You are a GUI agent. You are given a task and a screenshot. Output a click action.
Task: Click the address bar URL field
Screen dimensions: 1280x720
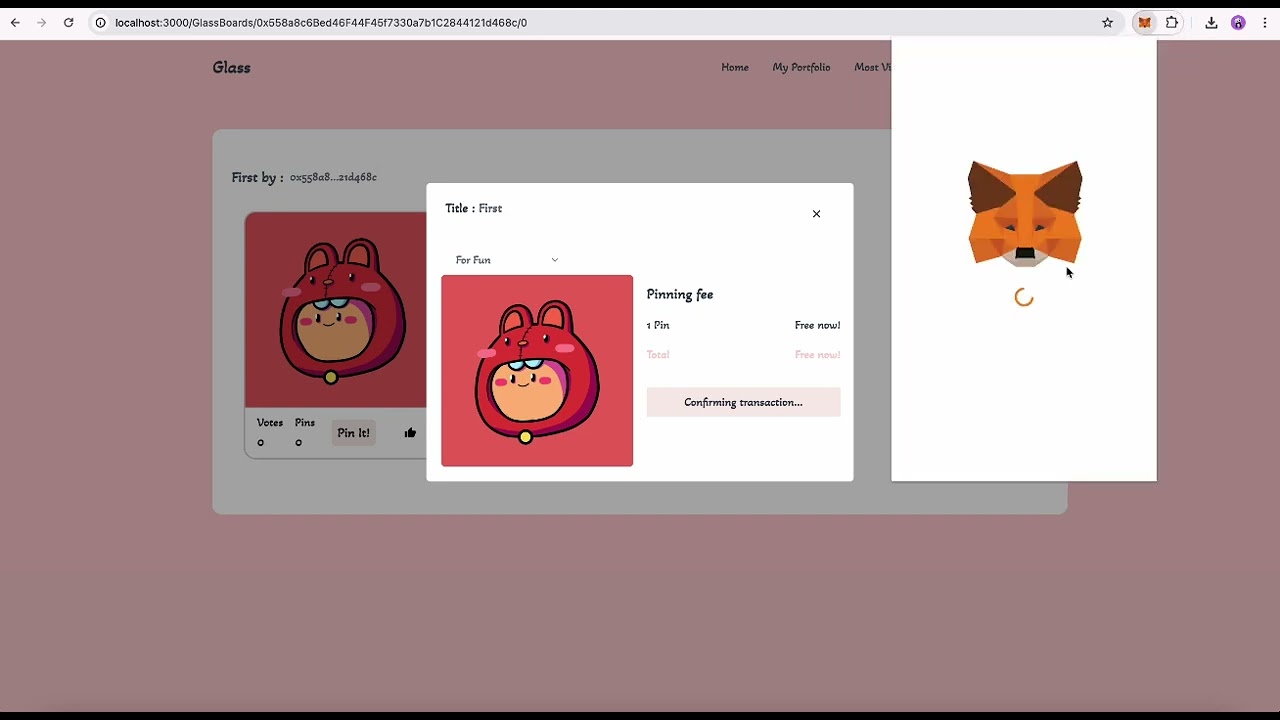click(x=600, y=22)
